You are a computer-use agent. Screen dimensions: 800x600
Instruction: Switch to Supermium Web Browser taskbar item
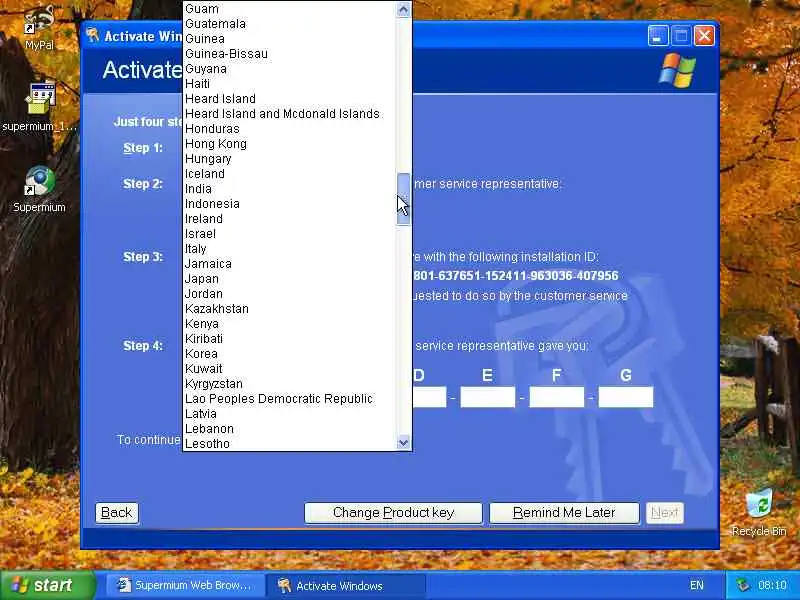184,585
